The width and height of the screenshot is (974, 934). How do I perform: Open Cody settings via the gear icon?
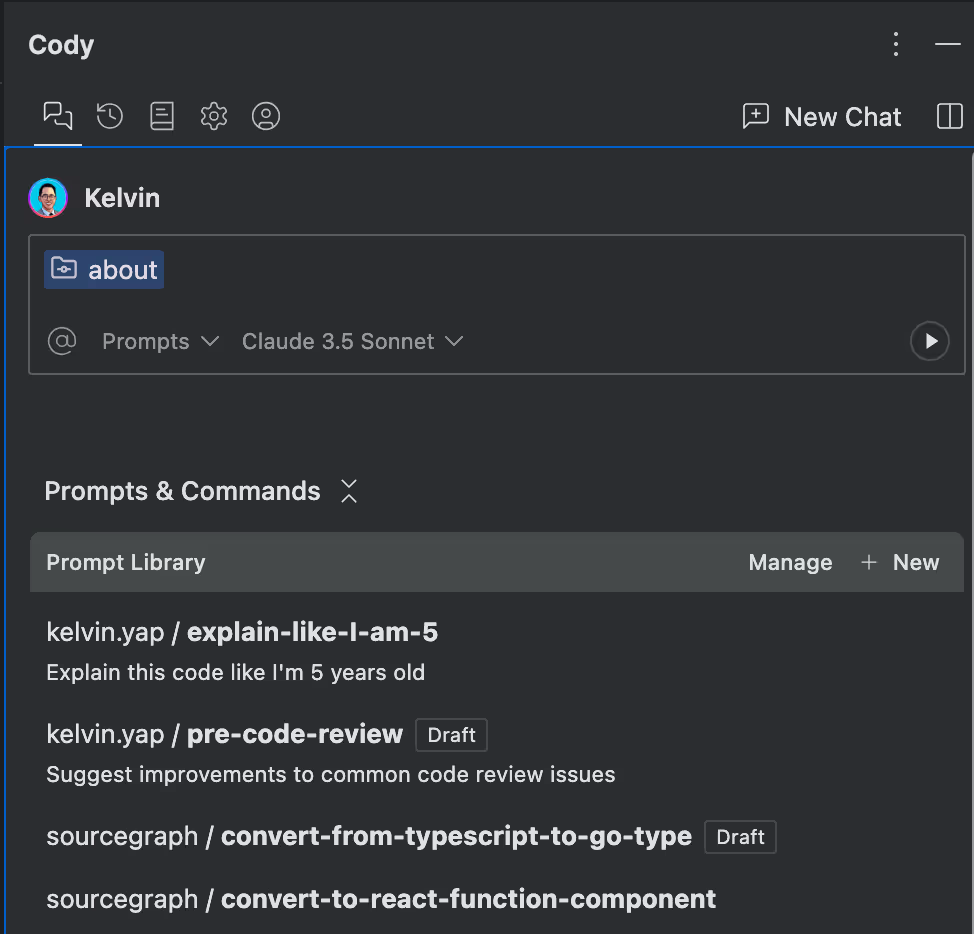point(213,116)
